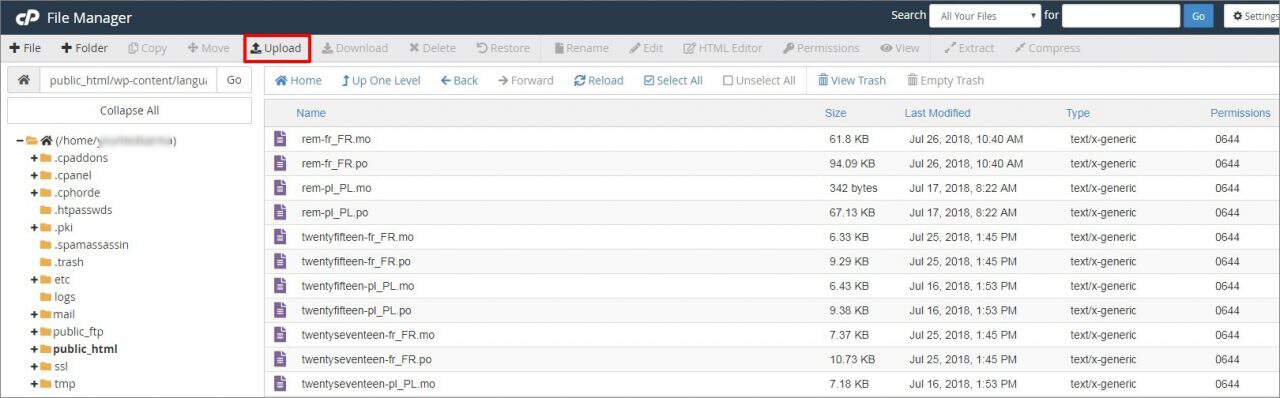Reload the file listing
1280x398 pixels.
[x=598, y=80]
